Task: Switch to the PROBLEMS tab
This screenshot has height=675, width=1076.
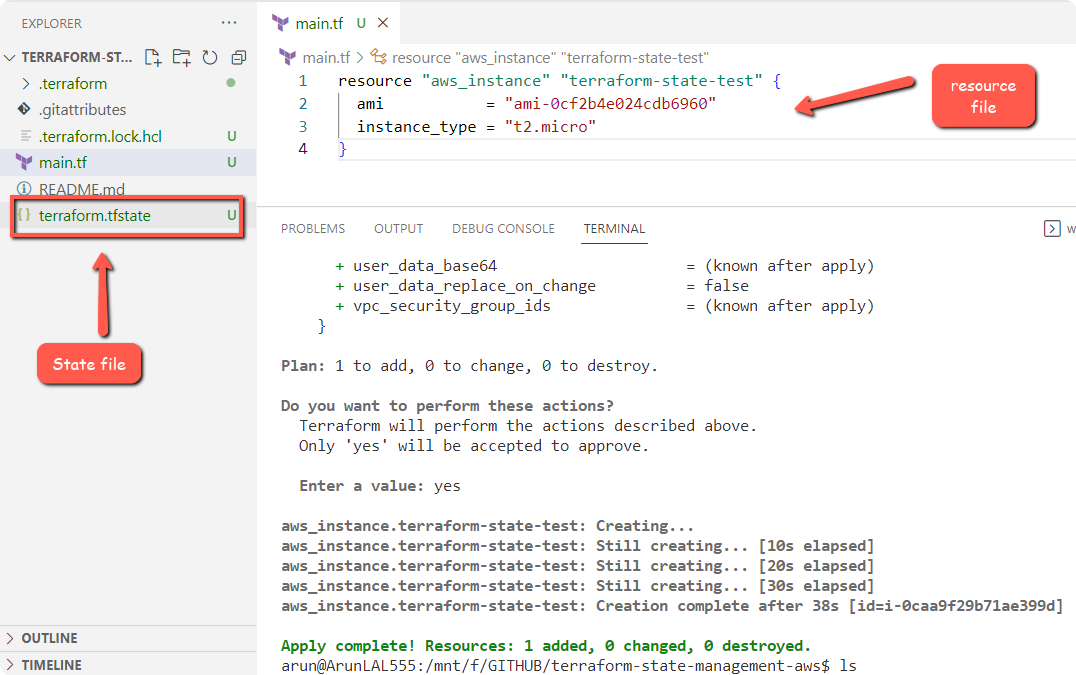Action: (313, 229)
